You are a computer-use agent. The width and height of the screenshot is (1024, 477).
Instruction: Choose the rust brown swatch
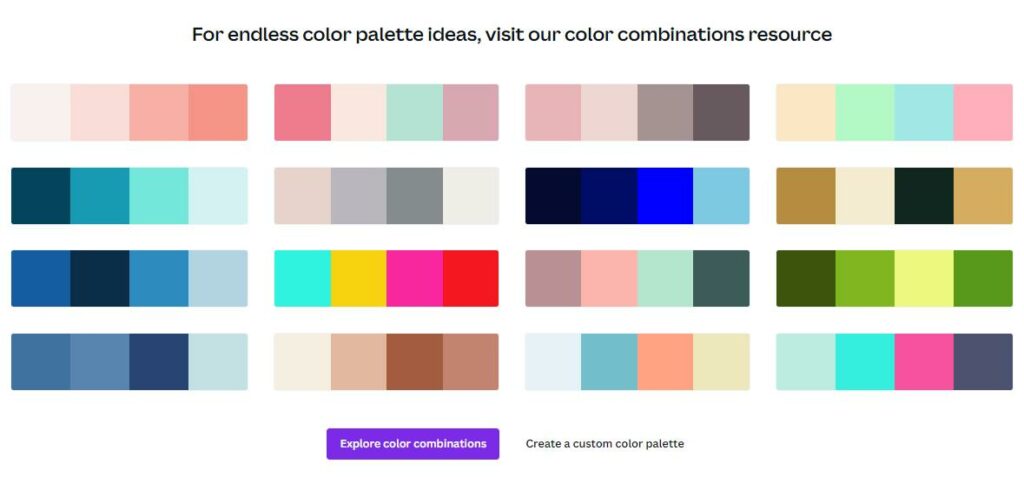point(415,362)
